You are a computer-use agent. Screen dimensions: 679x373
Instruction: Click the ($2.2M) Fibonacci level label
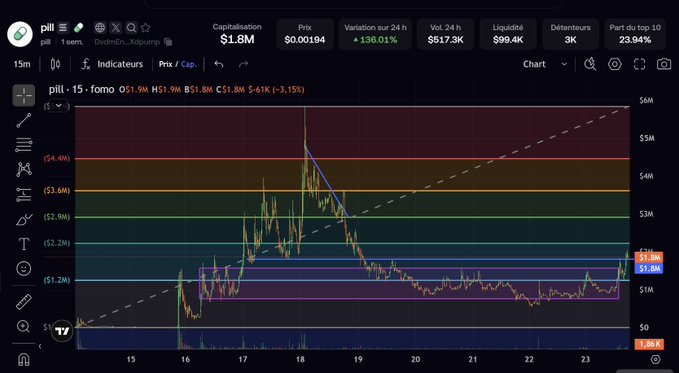pos(57,243)
